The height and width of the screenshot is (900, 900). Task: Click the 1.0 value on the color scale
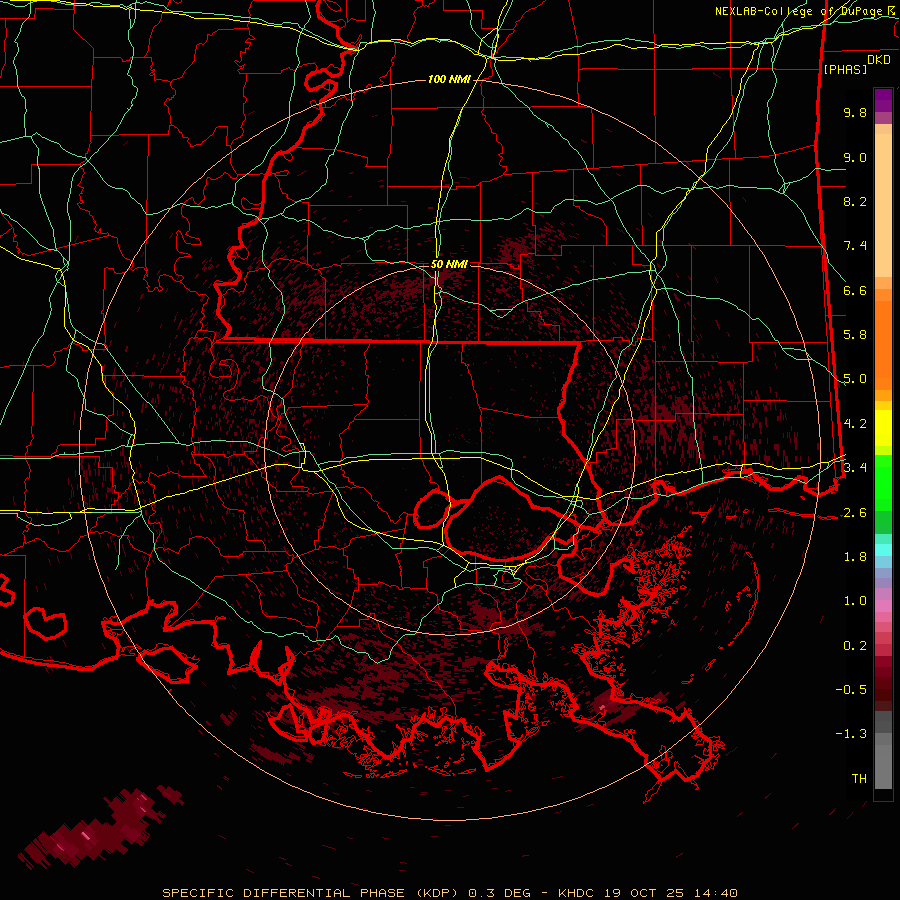[855, 601]
